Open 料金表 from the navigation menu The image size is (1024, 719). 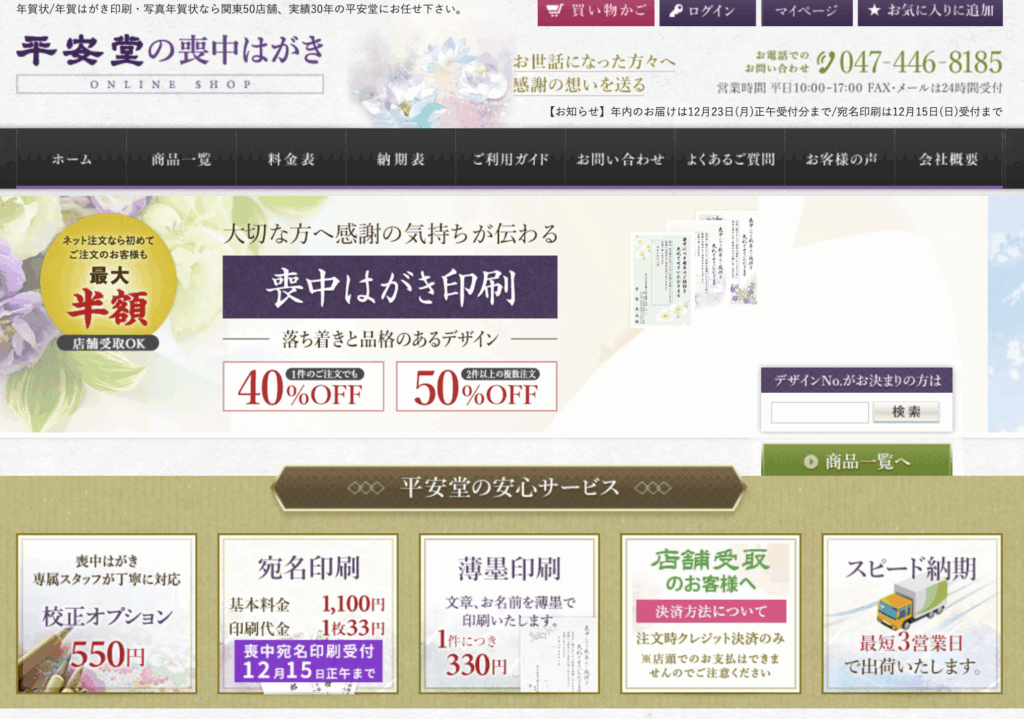(291, 159)
